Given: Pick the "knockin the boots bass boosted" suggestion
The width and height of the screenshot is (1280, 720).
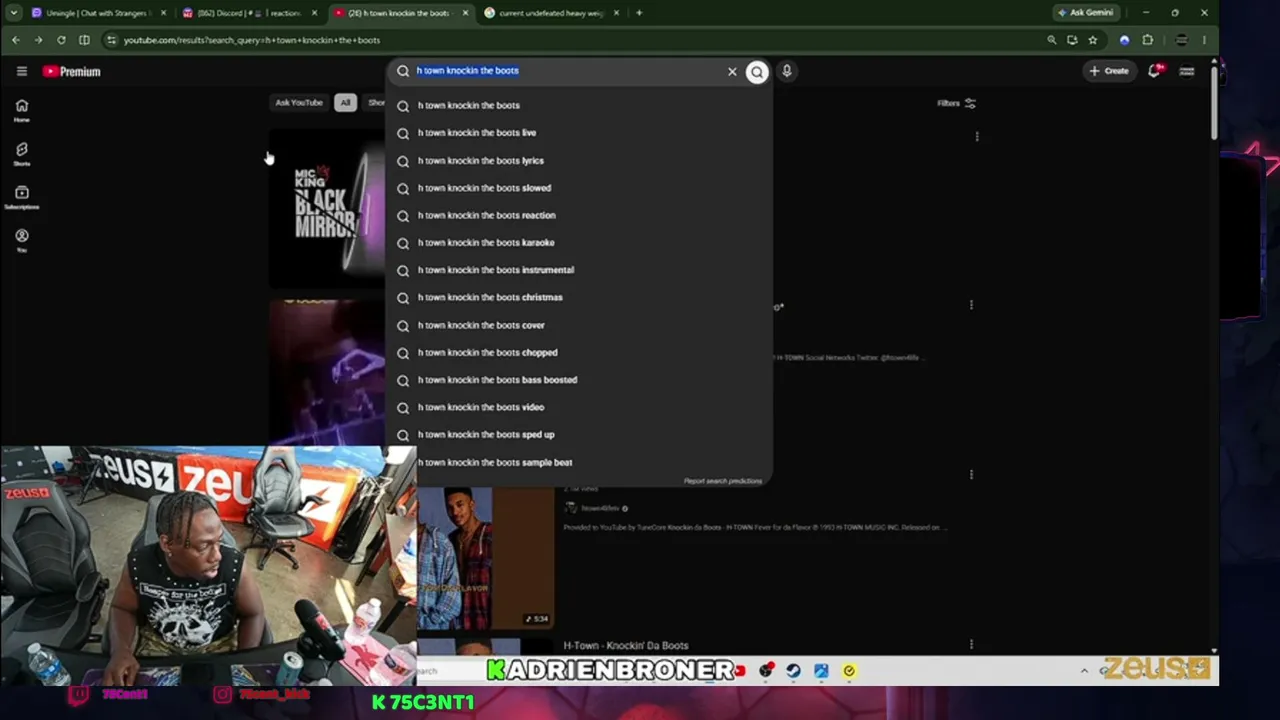Looking at the screenshot, I should 580,380.
